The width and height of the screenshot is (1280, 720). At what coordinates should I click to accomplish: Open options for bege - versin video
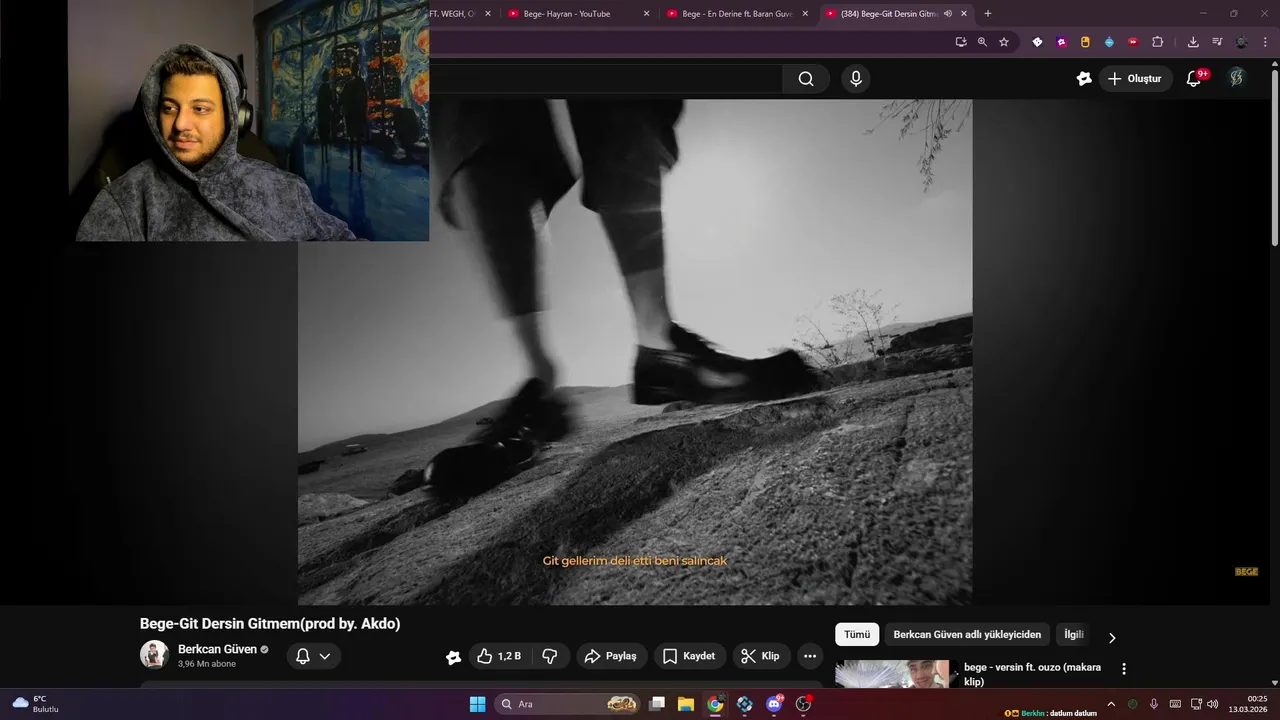pyautogui.click(x=1123, y=669)
